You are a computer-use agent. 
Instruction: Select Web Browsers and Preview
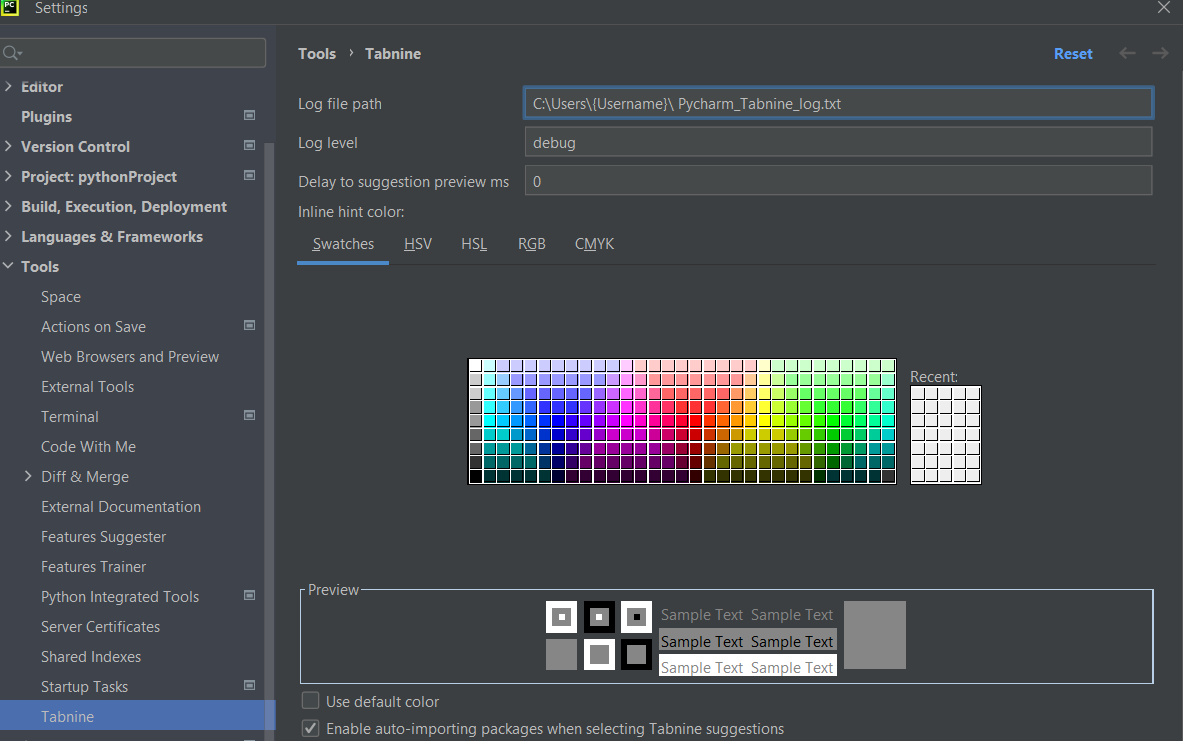[130, 357]
